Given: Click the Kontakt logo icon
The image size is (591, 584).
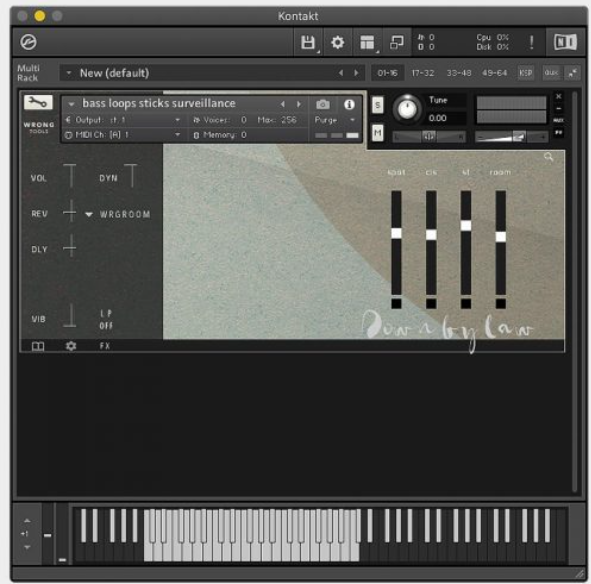Looking at the screenshot, I should (28, 42).
